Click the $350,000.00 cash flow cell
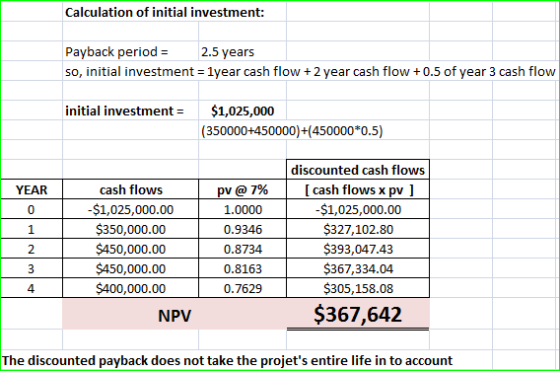560x371 pixels. (131, 229)
